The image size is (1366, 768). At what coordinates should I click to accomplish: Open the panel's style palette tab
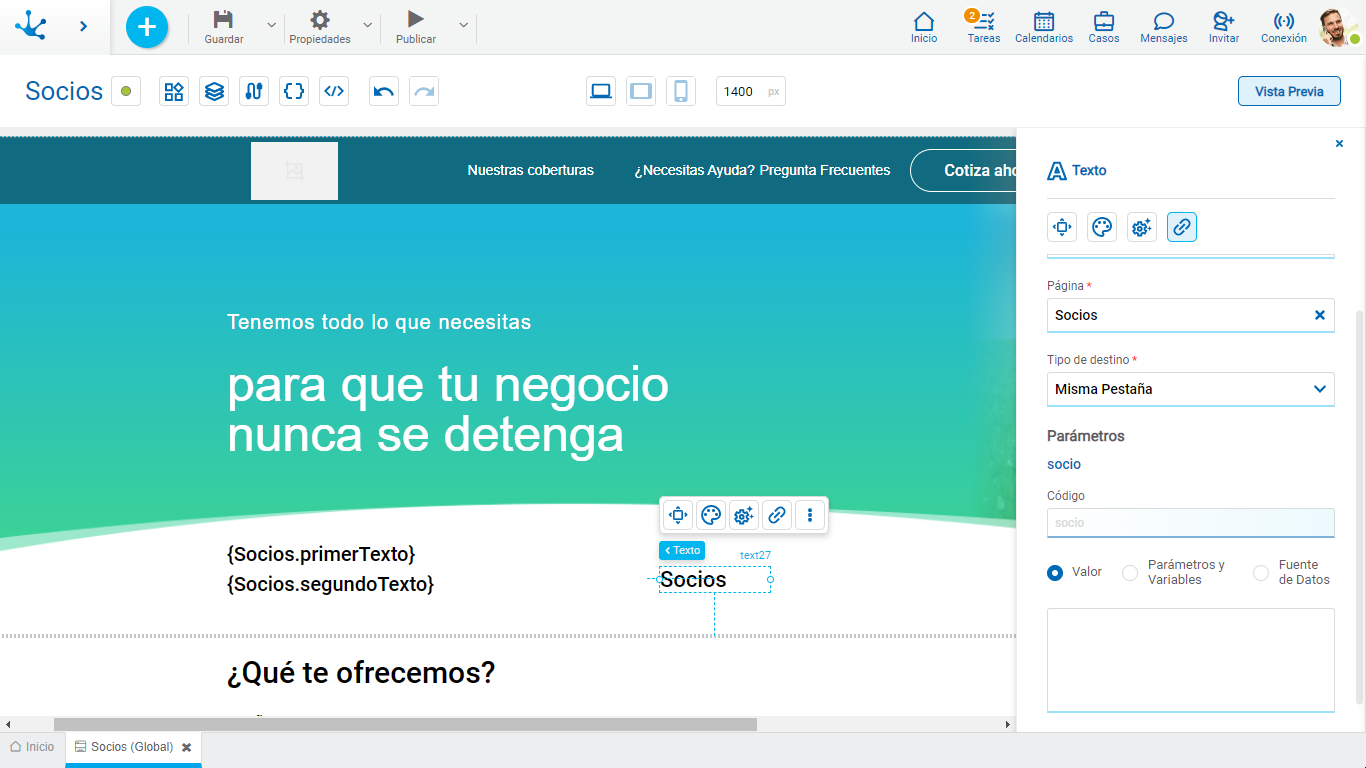coord(1102,227)
